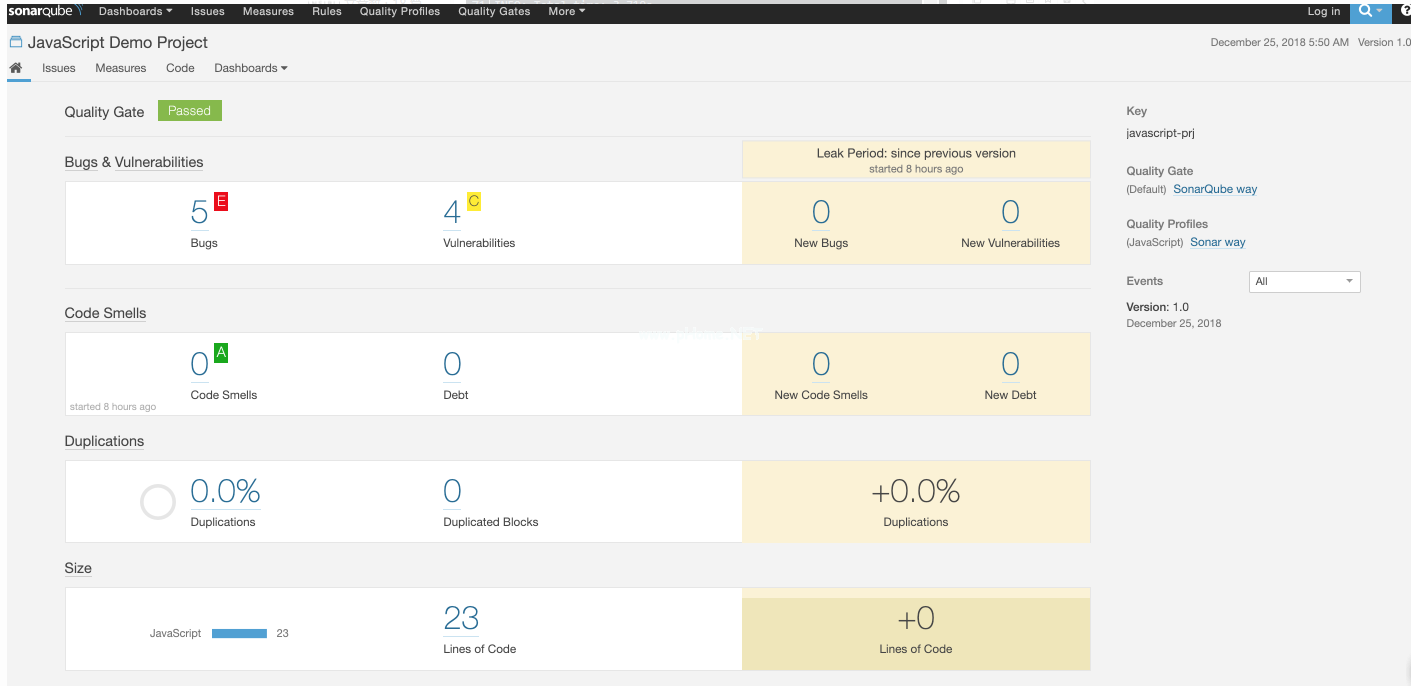Click the red E bugs rating badge

click(221, 202)
